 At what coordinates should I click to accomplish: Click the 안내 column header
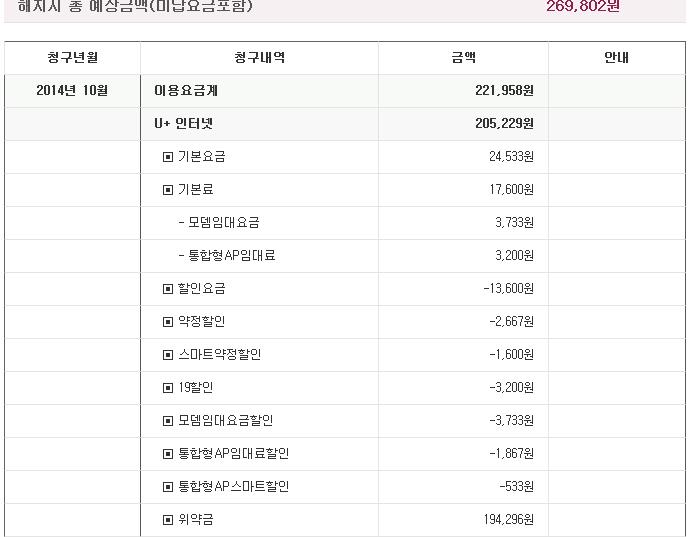point(617,58)
